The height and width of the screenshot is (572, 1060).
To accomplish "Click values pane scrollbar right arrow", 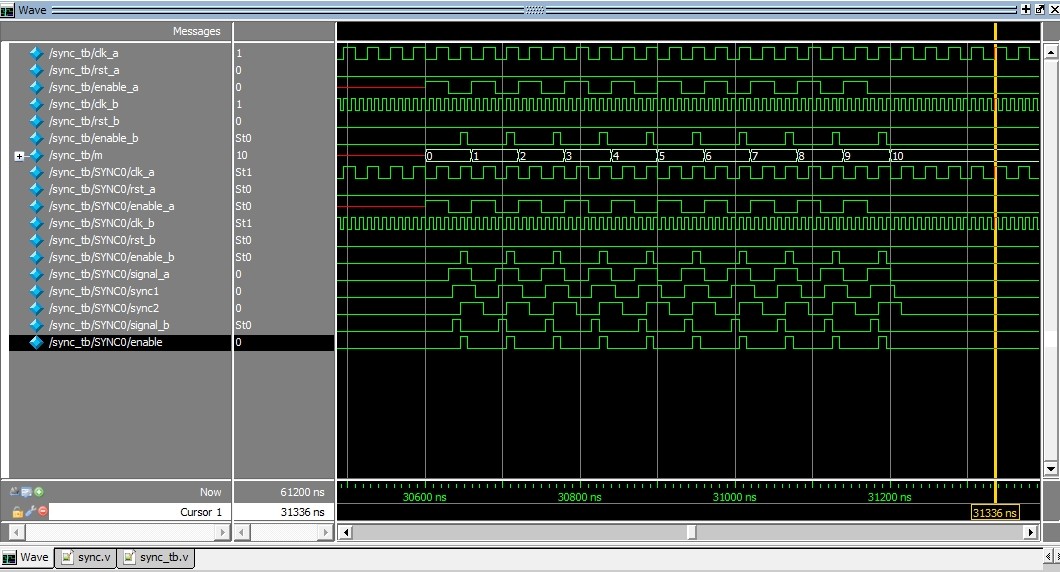I will click(x=326, y=532).
